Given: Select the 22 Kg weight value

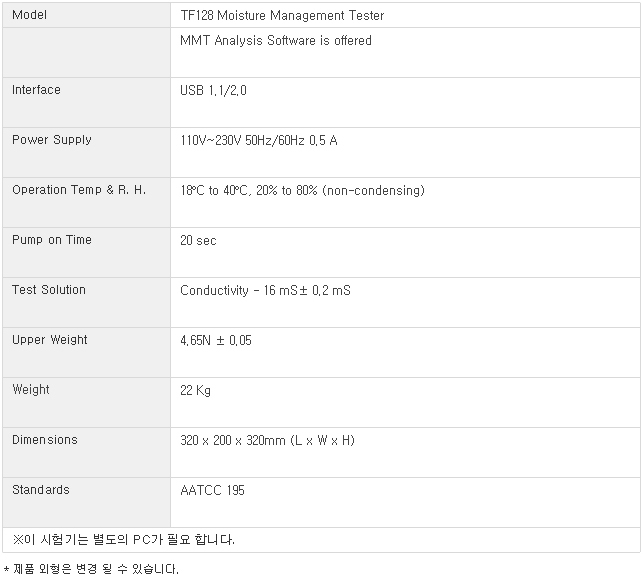Looking at the screenshot, I should pyautogui.click(x=195, y=391).
